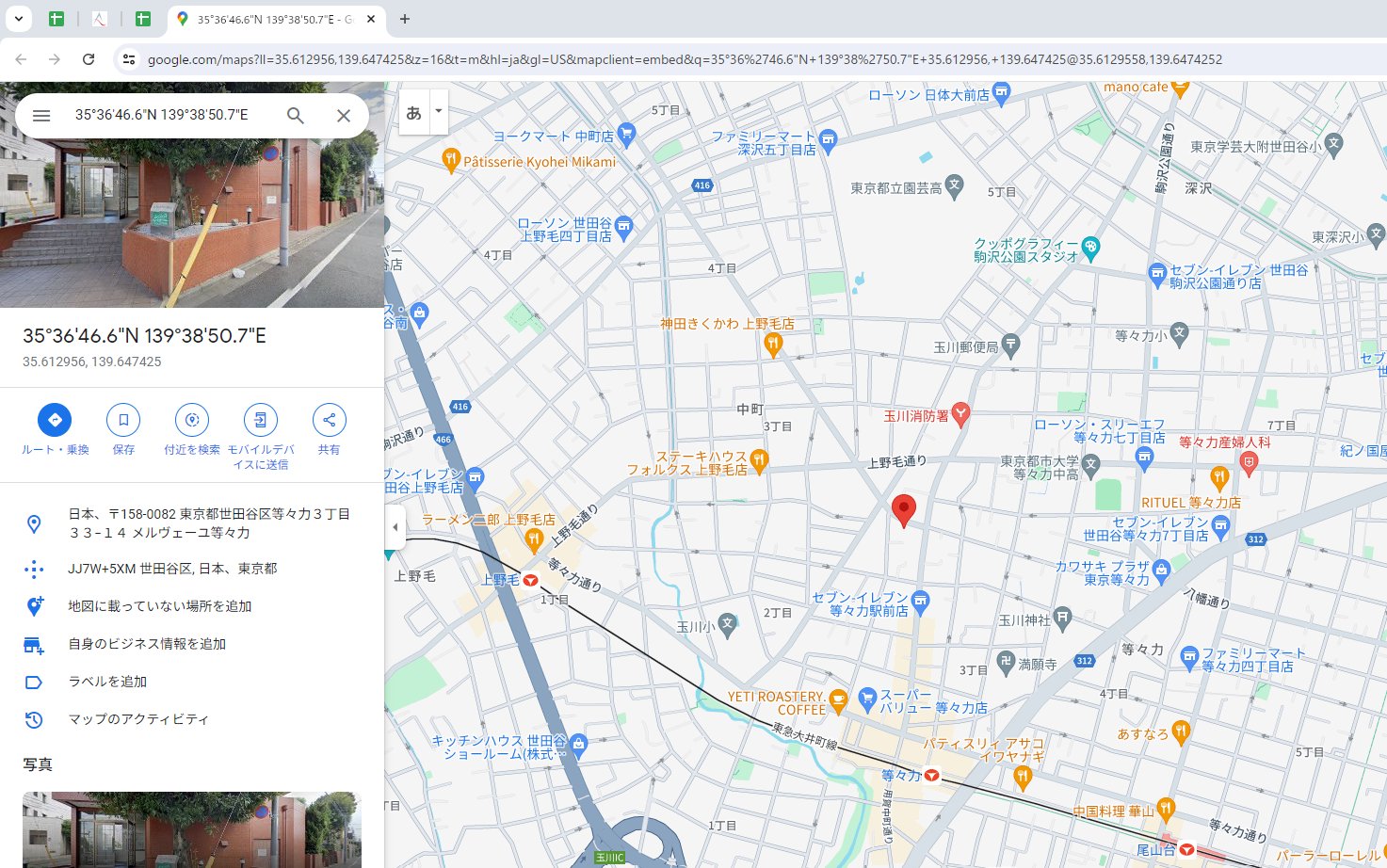Switch to the first green spreadsheet tab

[56, 19]
